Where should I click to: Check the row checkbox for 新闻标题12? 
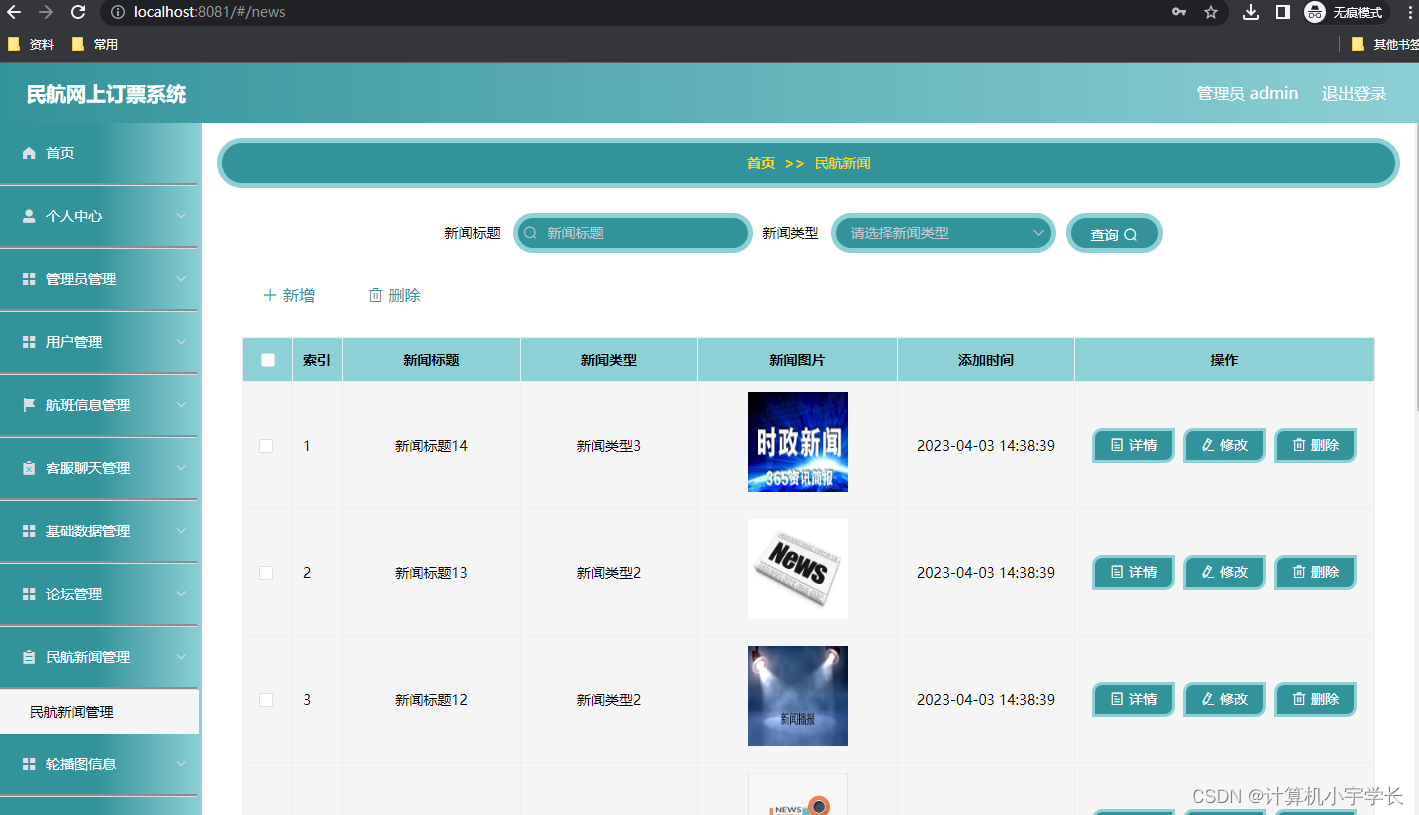[x=266, y=700]
